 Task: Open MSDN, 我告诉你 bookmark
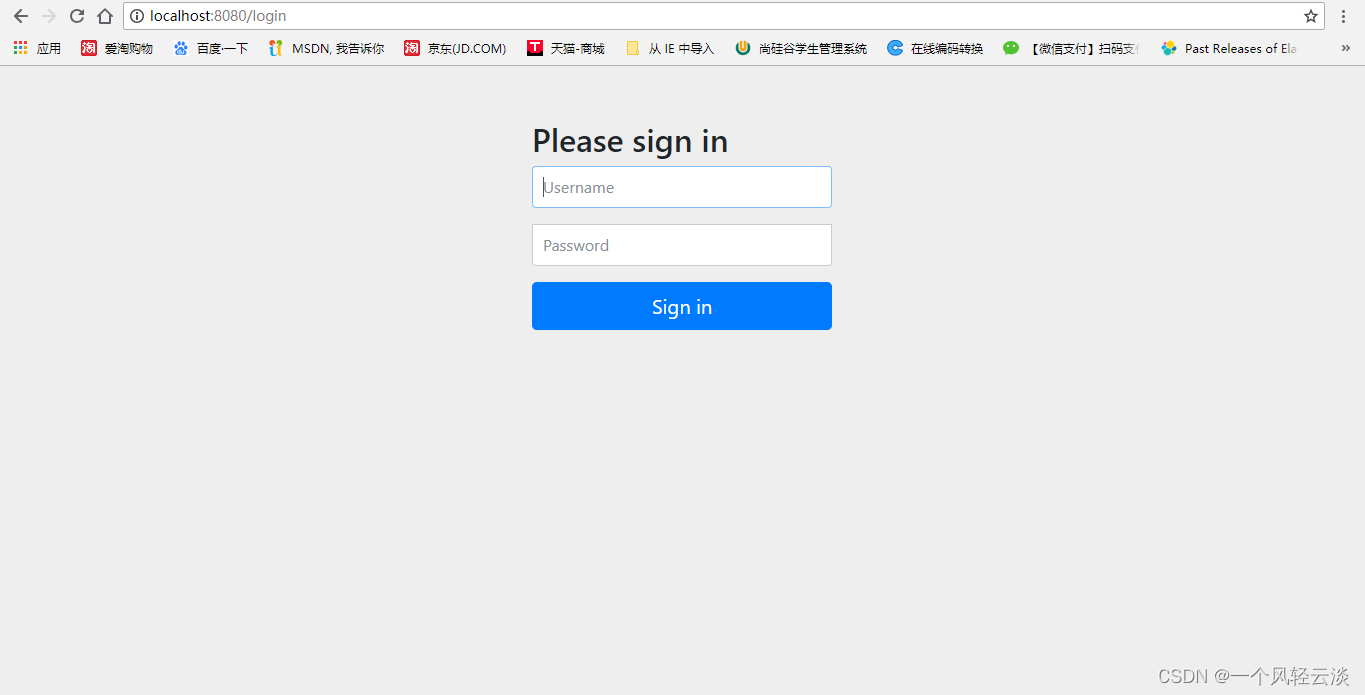click(x=326, y=48)
